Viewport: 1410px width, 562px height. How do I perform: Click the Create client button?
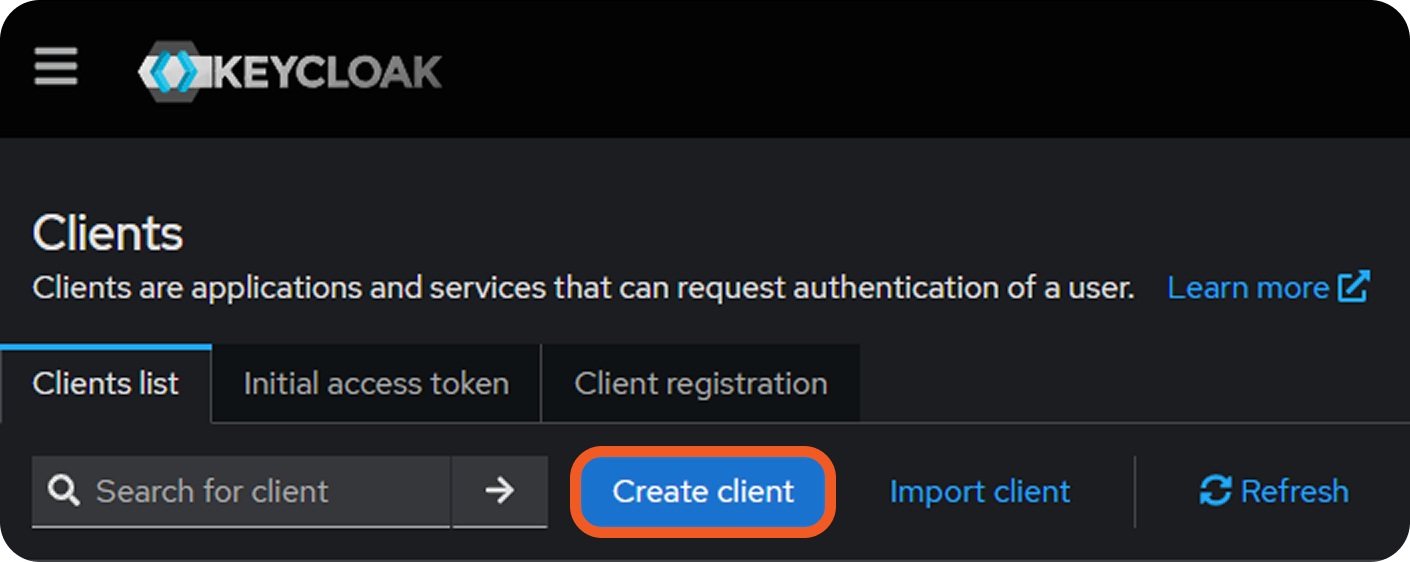coord(703,491)
